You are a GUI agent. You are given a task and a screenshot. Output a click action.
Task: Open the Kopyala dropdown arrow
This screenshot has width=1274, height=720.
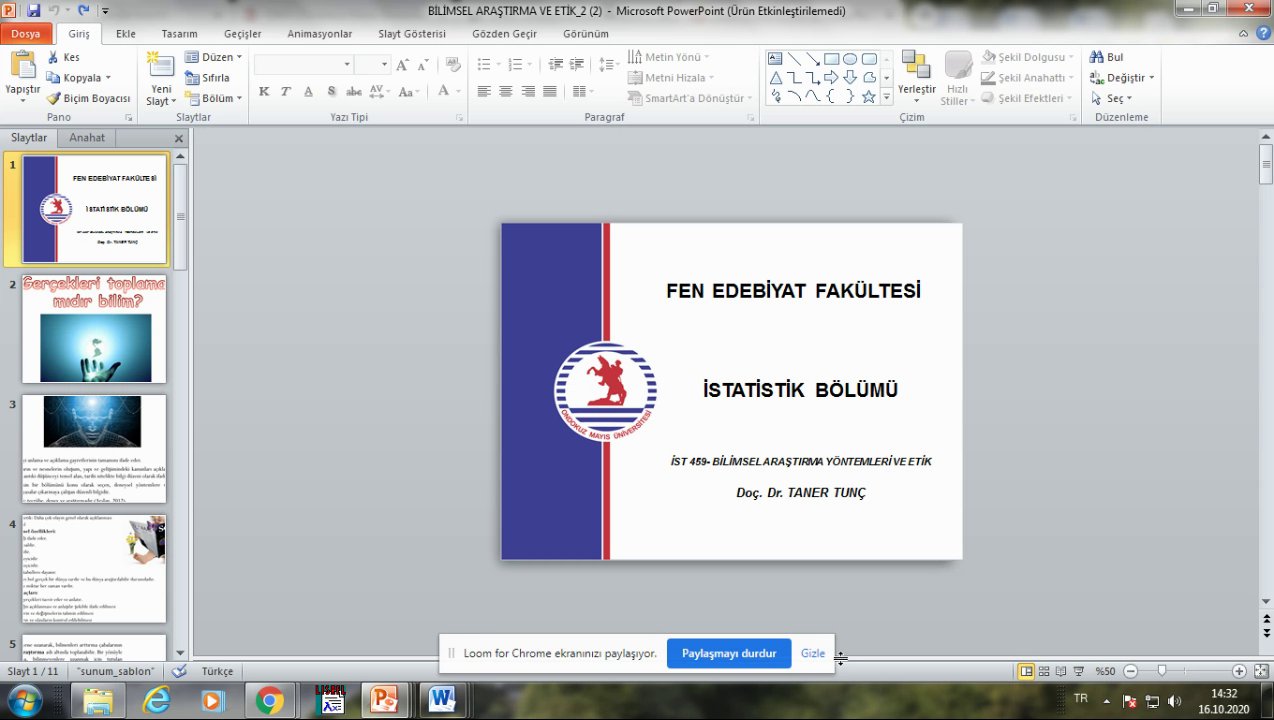coord(108,78)
